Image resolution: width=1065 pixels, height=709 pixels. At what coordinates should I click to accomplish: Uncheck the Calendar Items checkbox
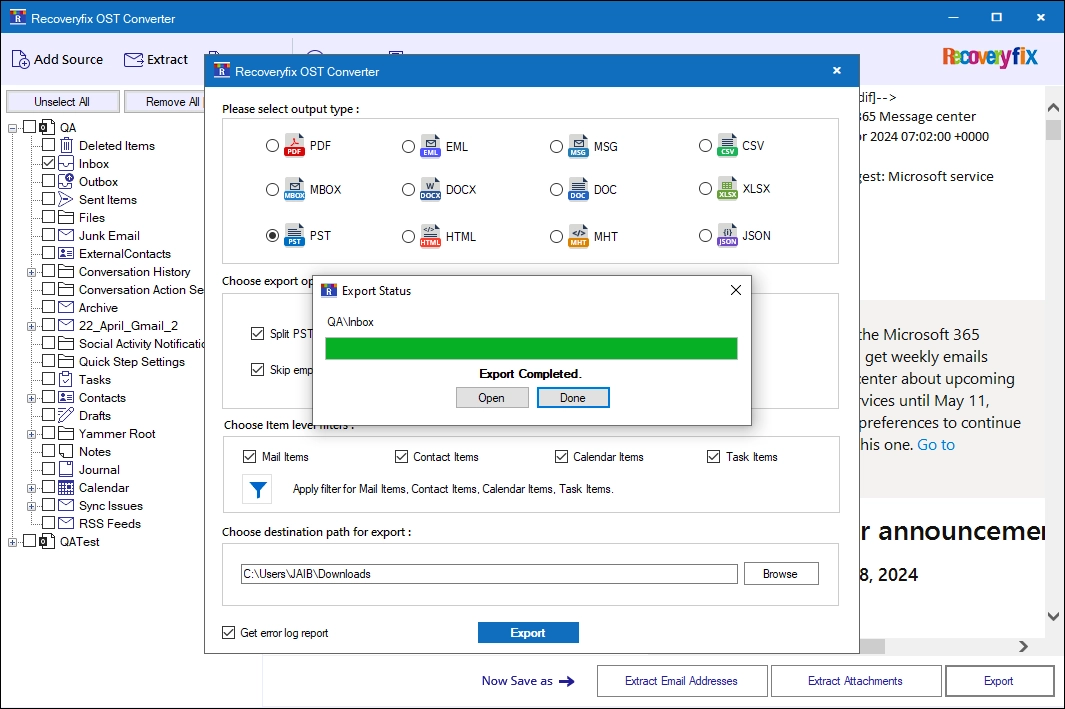(561, 456)
